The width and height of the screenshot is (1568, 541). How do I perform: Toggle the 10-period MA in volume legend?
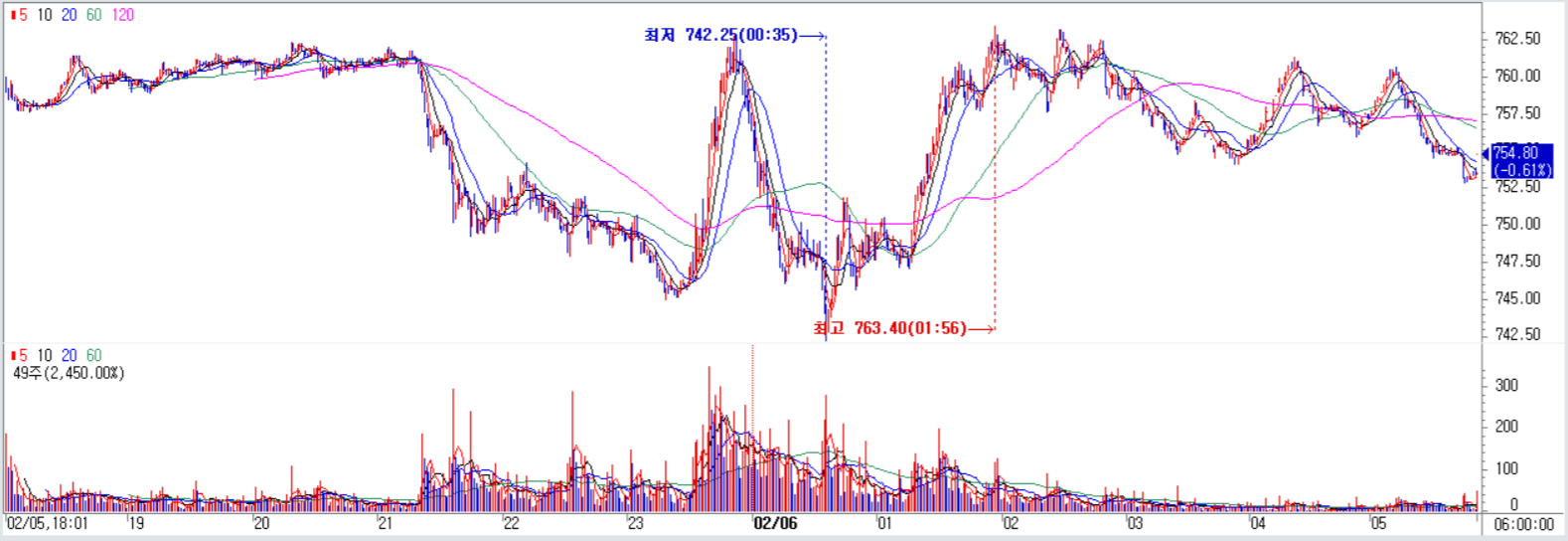[45, 355]
